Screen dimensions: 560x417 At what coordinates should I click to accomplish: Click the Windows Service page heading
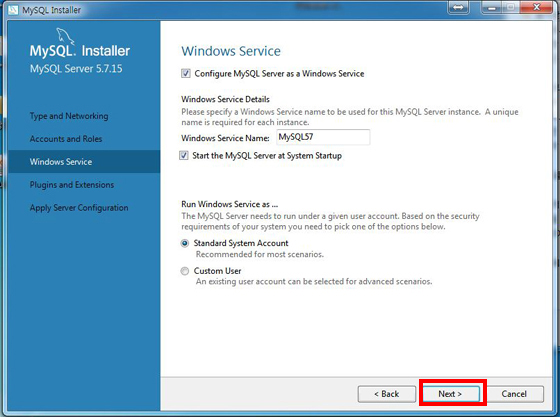[x=231, y=51]
